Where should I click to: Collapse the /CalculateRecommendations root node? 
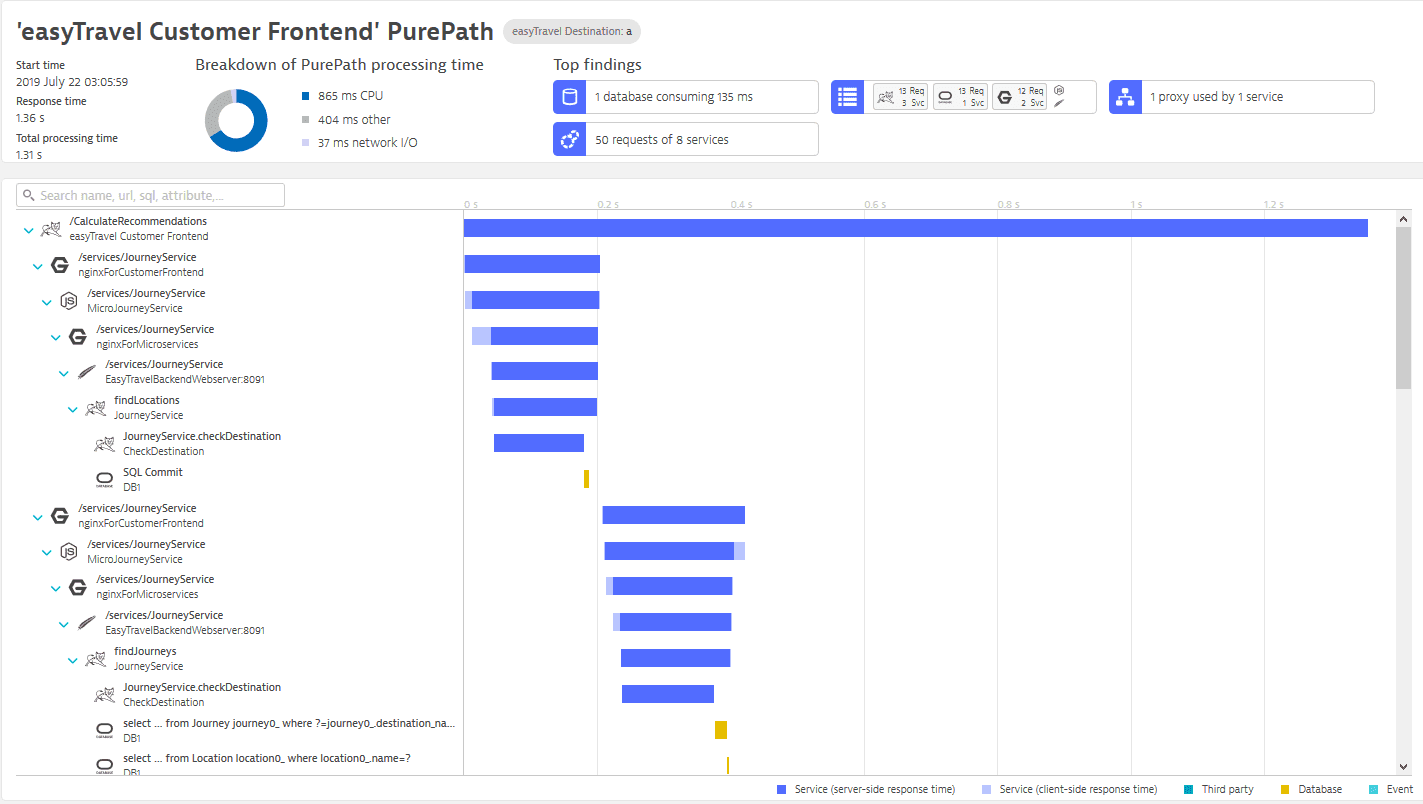pyautogui.click(x=28, y=230)
